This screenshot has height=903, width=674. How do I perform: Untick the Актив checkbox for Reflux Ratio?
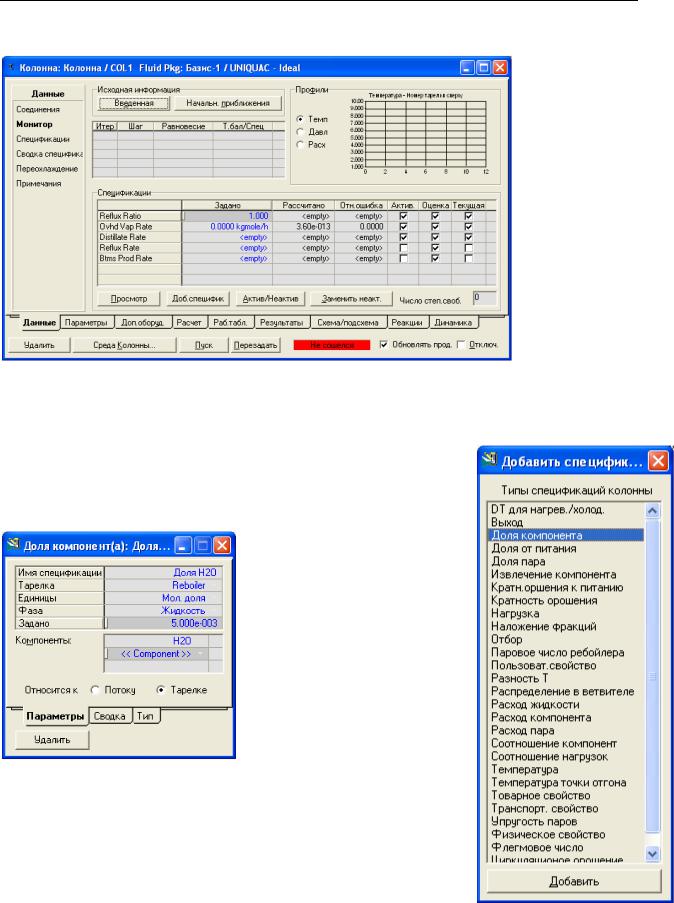pos(403,216)
